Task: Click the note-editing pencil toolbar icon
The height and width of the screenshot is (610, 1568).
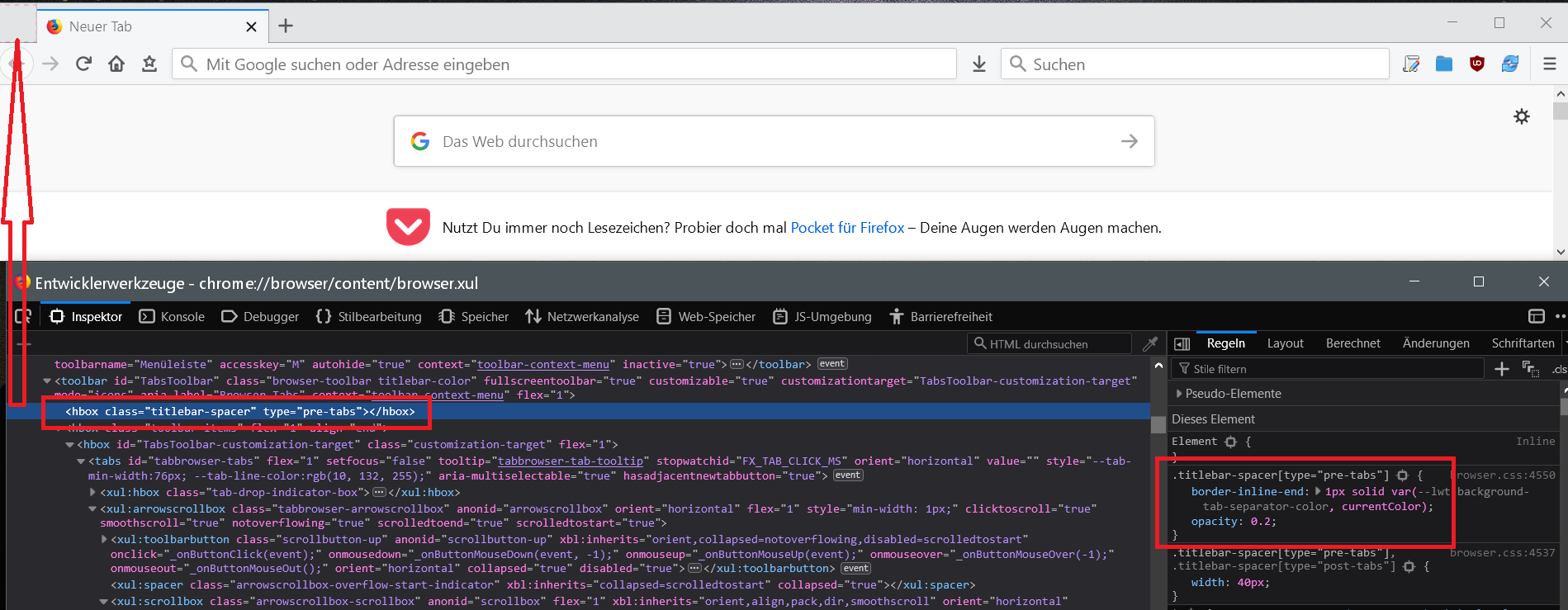Action: pos(1411,64)
